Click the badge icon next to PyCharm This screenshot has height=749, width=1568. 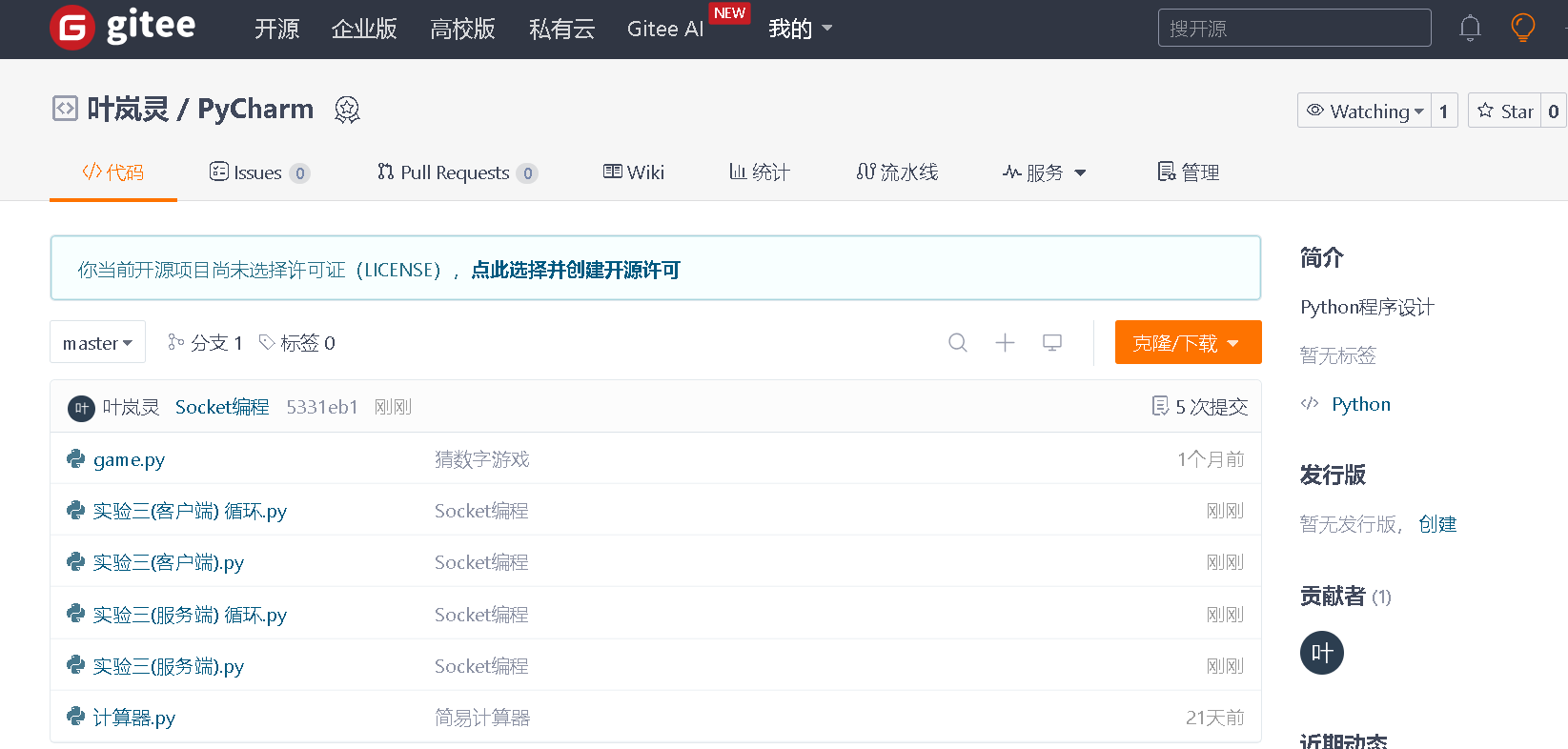click(x=347, y=110)
